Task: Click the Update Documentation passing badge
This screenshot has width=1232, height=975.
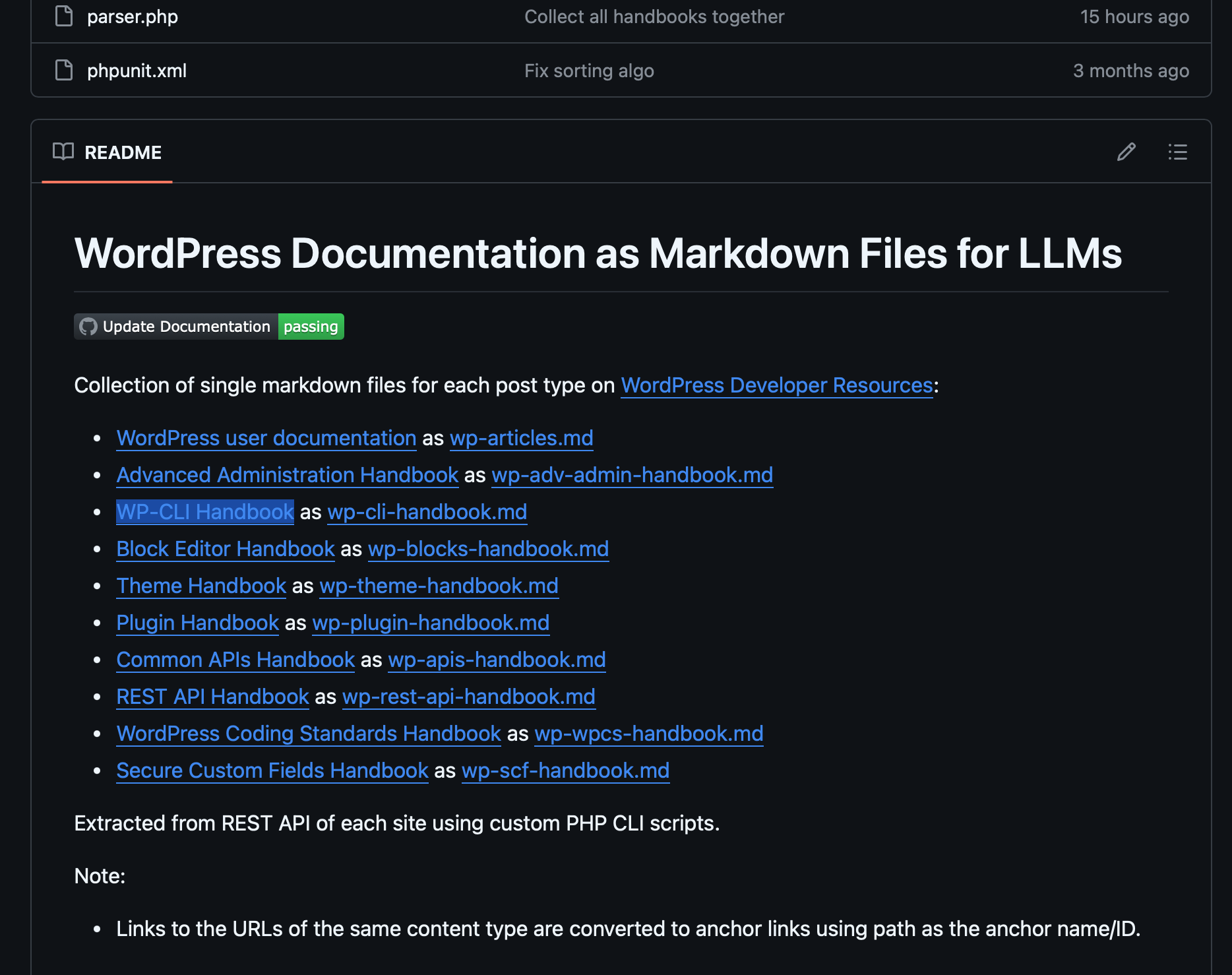Action: pos(209,327)
